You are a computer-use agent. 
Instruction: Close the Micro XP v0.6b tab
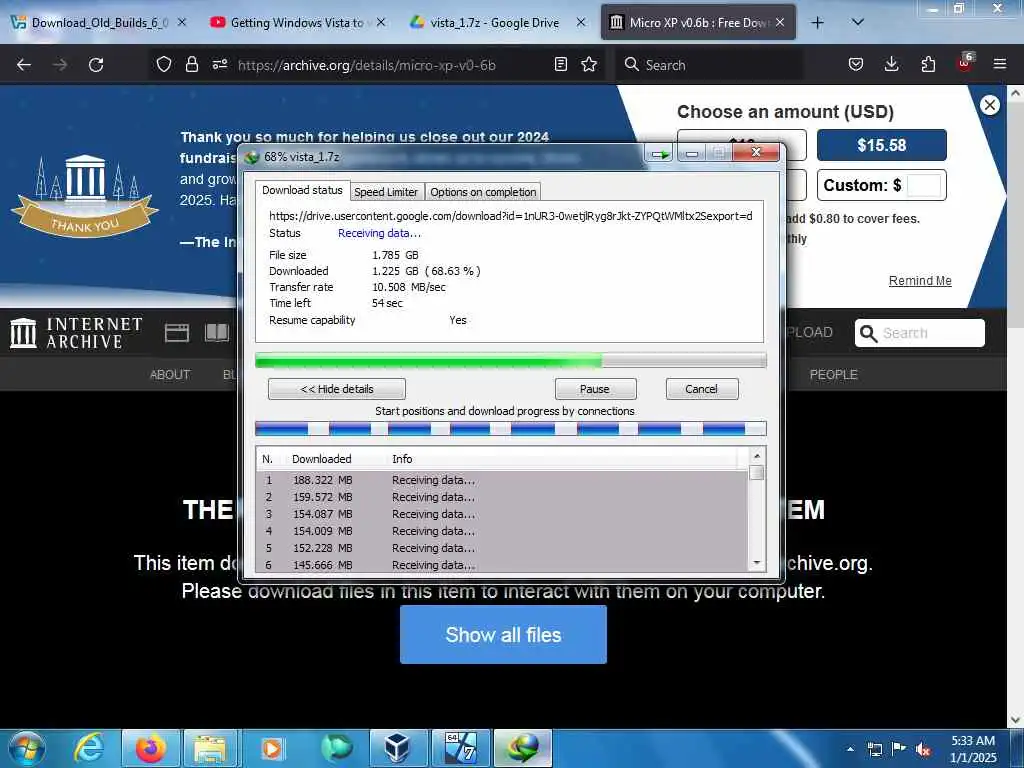click(780, 22)
